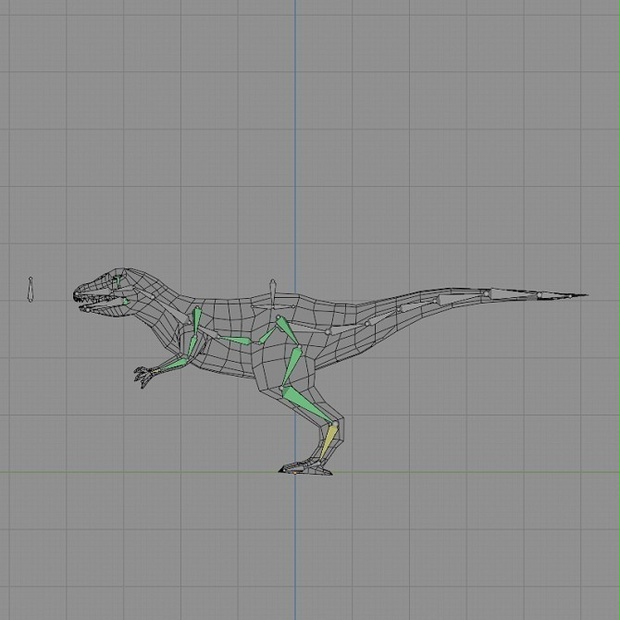Click the dinosaur's clawed hand mesh
The width and height of the screenshot is (620, 620).
[x=146, y=376]
